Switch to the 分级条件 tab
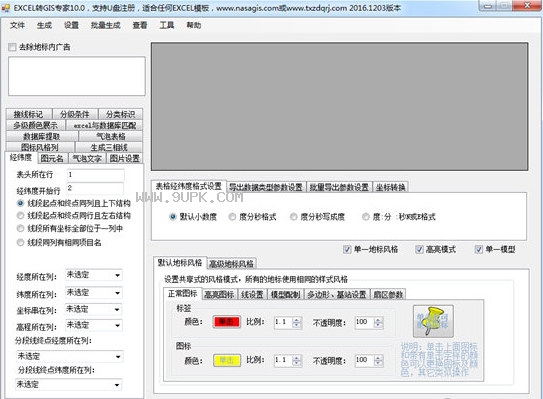This screenshot has height=399, width=543. point(75,114)
